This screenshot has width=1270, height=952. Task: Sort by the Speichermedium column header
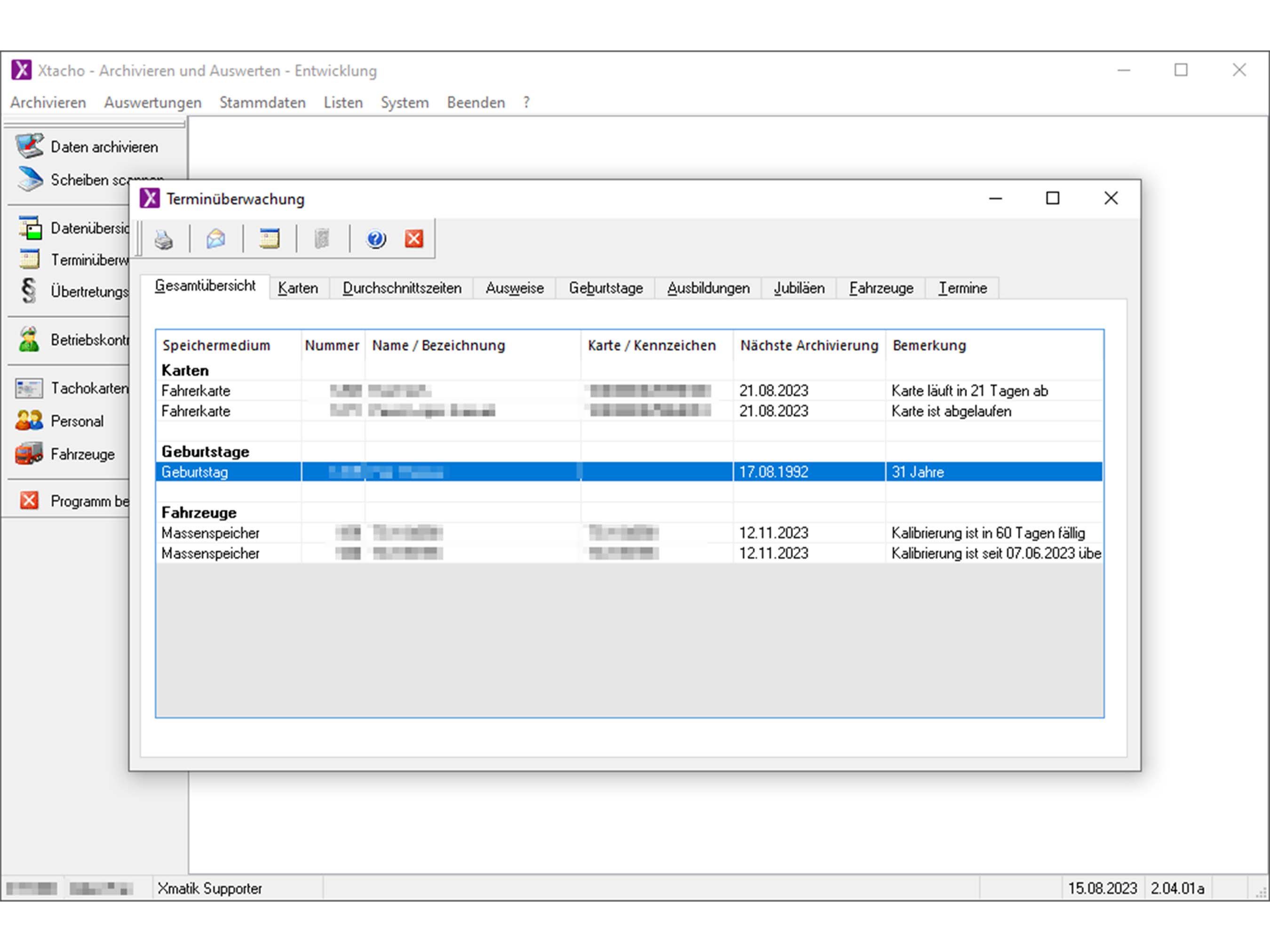pos(229,346)
